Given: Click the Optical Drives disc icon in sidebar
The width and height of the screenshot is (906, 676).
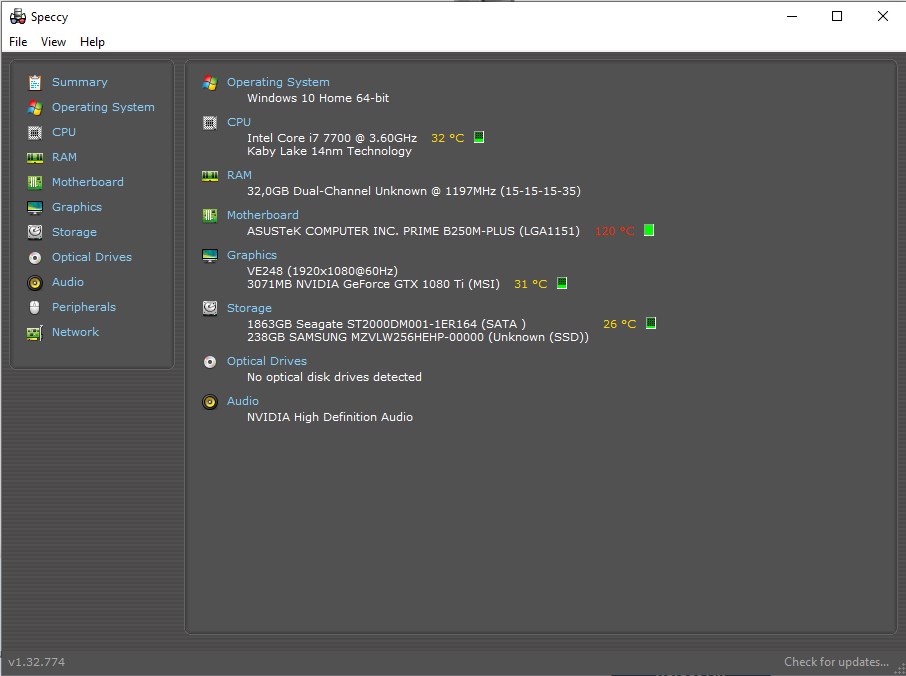Looking at the screenshot, I should 35,257.
